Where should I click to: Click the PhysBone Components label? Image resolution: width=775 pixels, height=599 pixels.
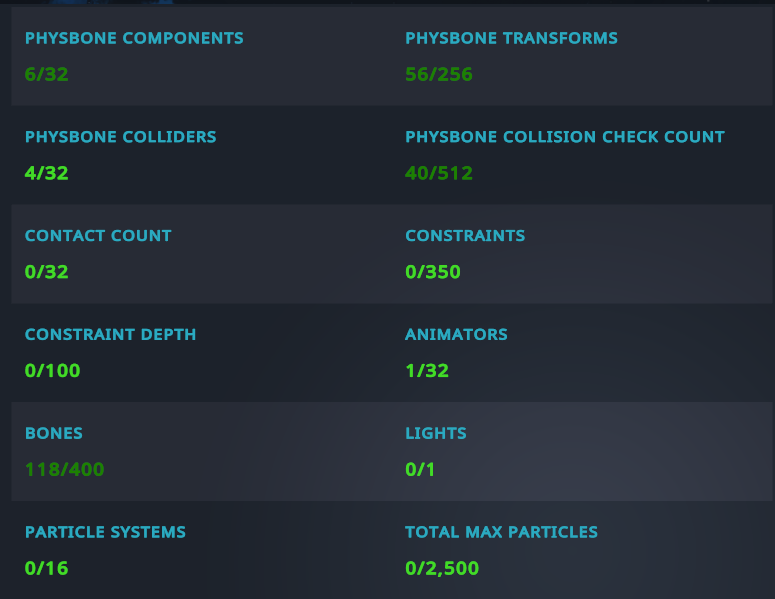coord(134,38)
